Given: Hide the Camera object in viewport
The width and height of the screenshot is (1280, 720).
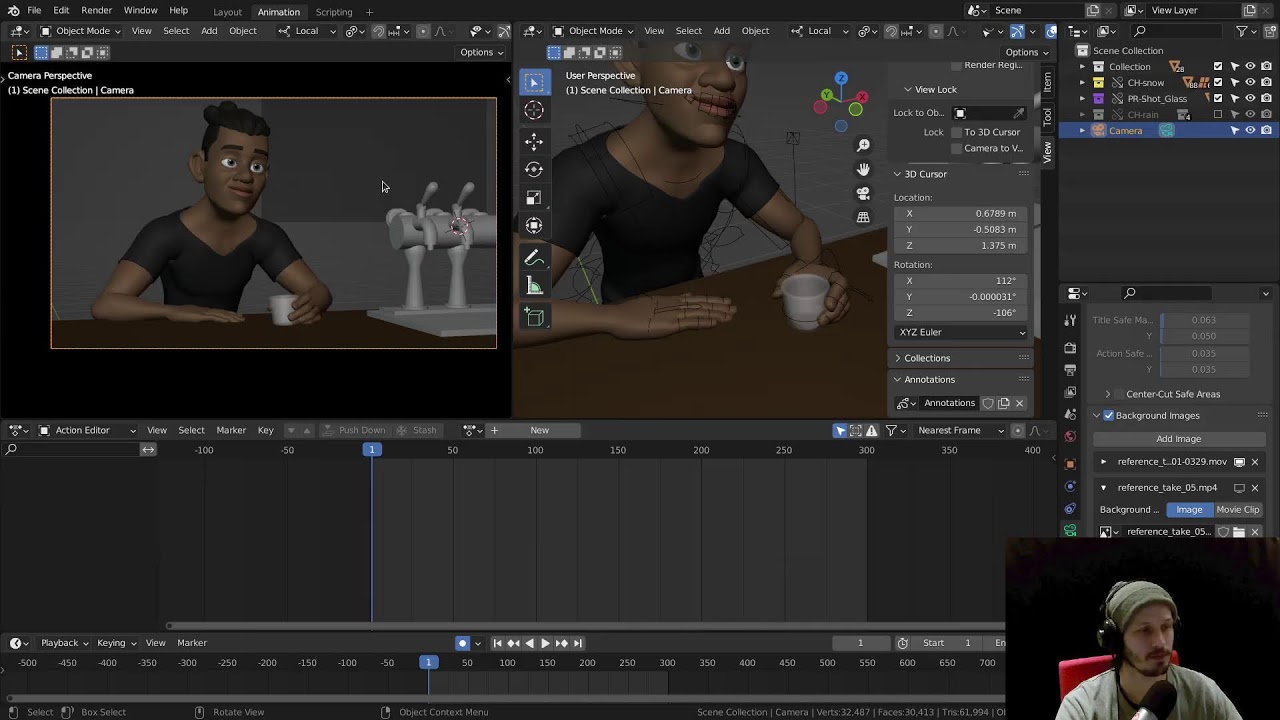Looking at the screenshot, I should (1250, 131).
